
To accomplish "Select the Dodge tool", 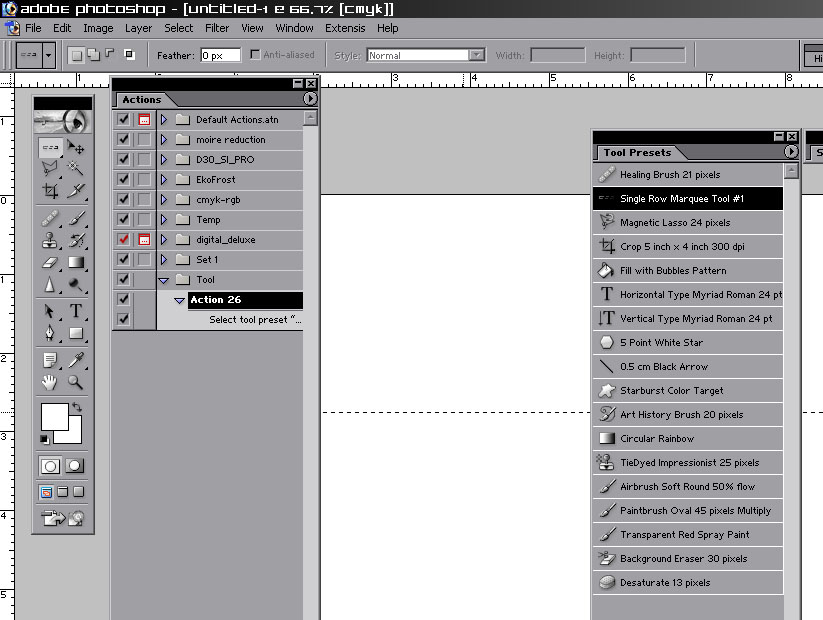I will coord(76,284).
